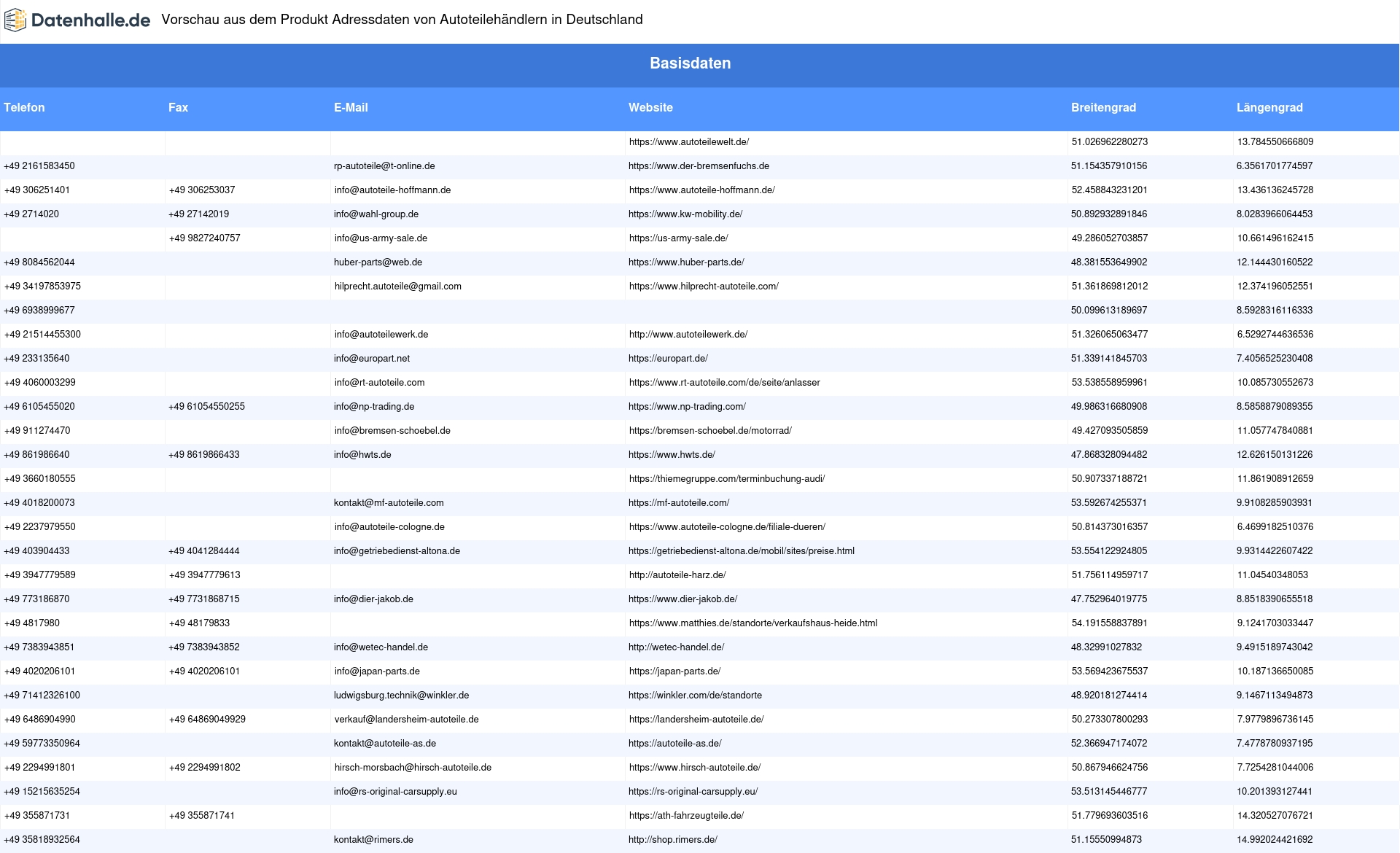The width and height of the screenshot is (1400, 853).
Task: Click the Längengrad column header
Action: (x=1269, y=107)
